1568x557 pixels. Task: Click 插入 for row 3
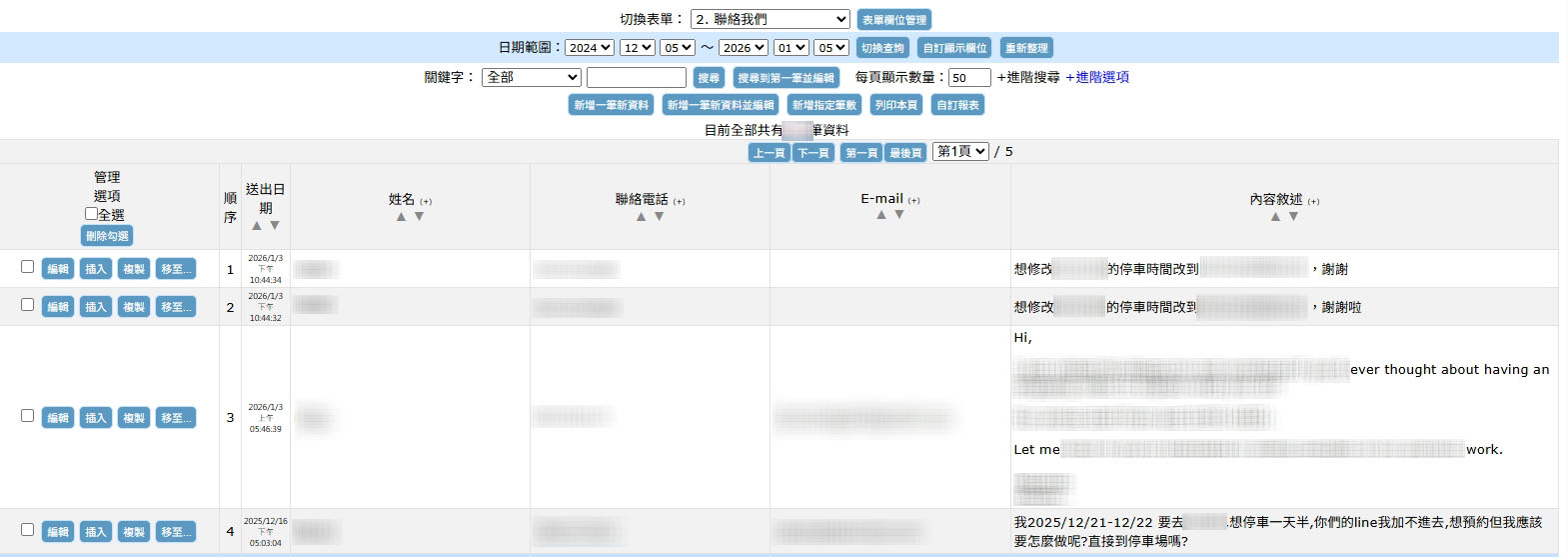(x=96, y=418)
